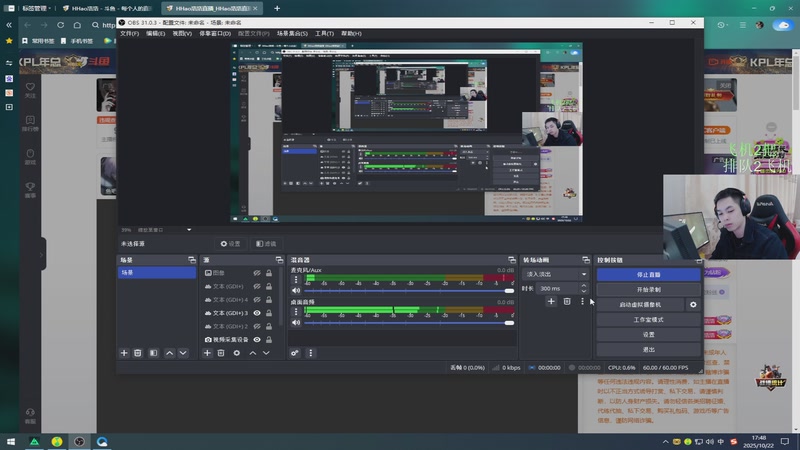Undock the Scenes (场景) panel
Viewport: 800px width, 450px height.
(x=192, y=260)
